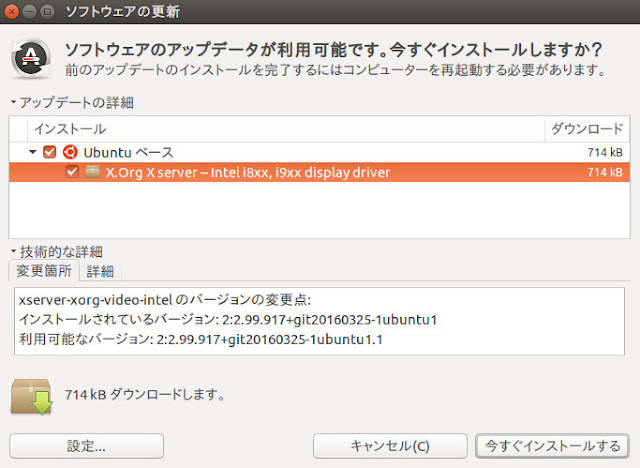Click the package icon beside X.Org X server
Image resolution: width=640 pixels, height=468 pixels.
[x=93, y=171]
